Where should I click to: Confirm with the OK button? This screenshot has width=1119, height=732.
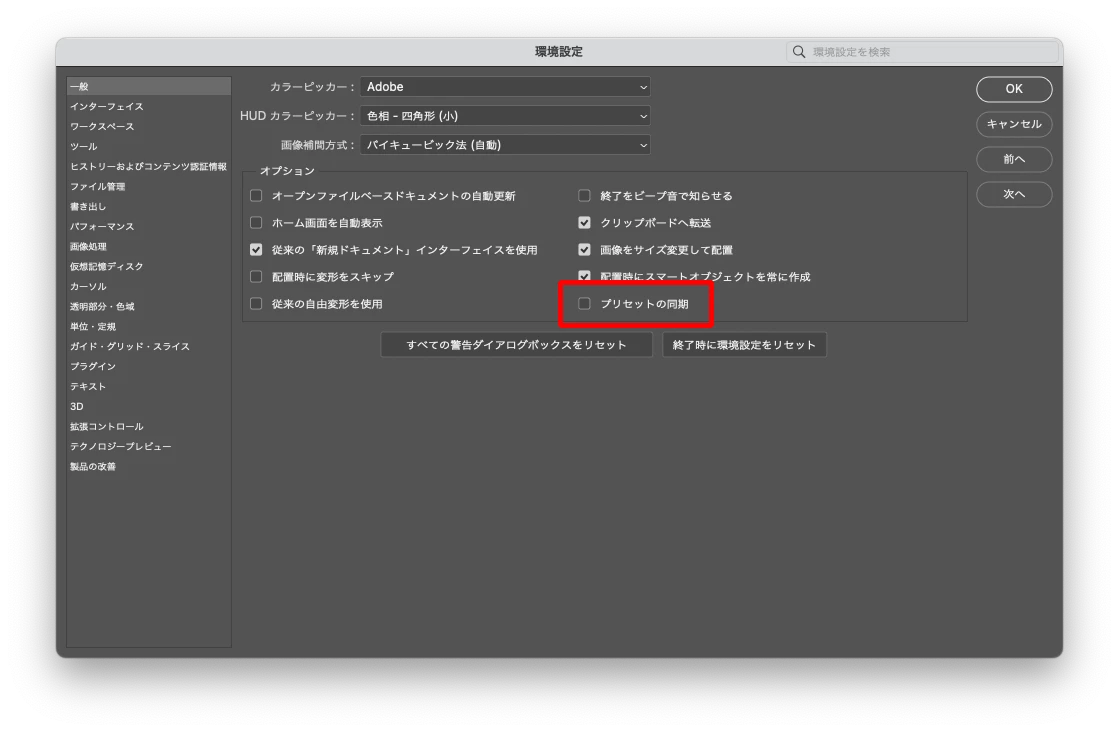(1014, 89)
